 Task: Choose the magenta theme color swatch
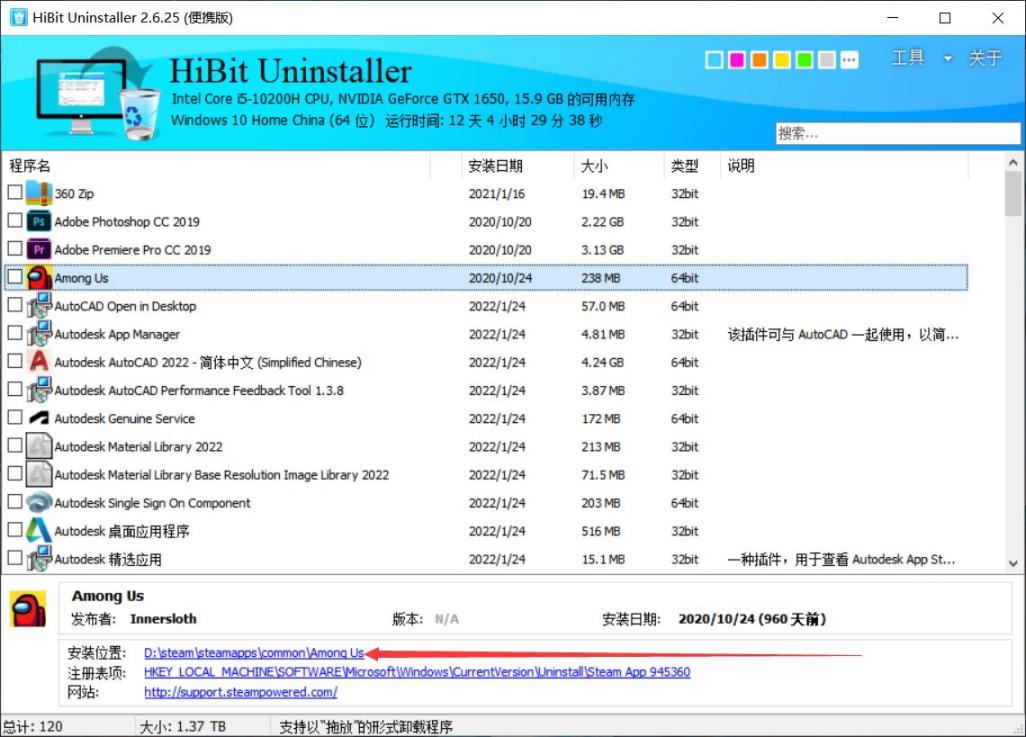coord(737,60)
